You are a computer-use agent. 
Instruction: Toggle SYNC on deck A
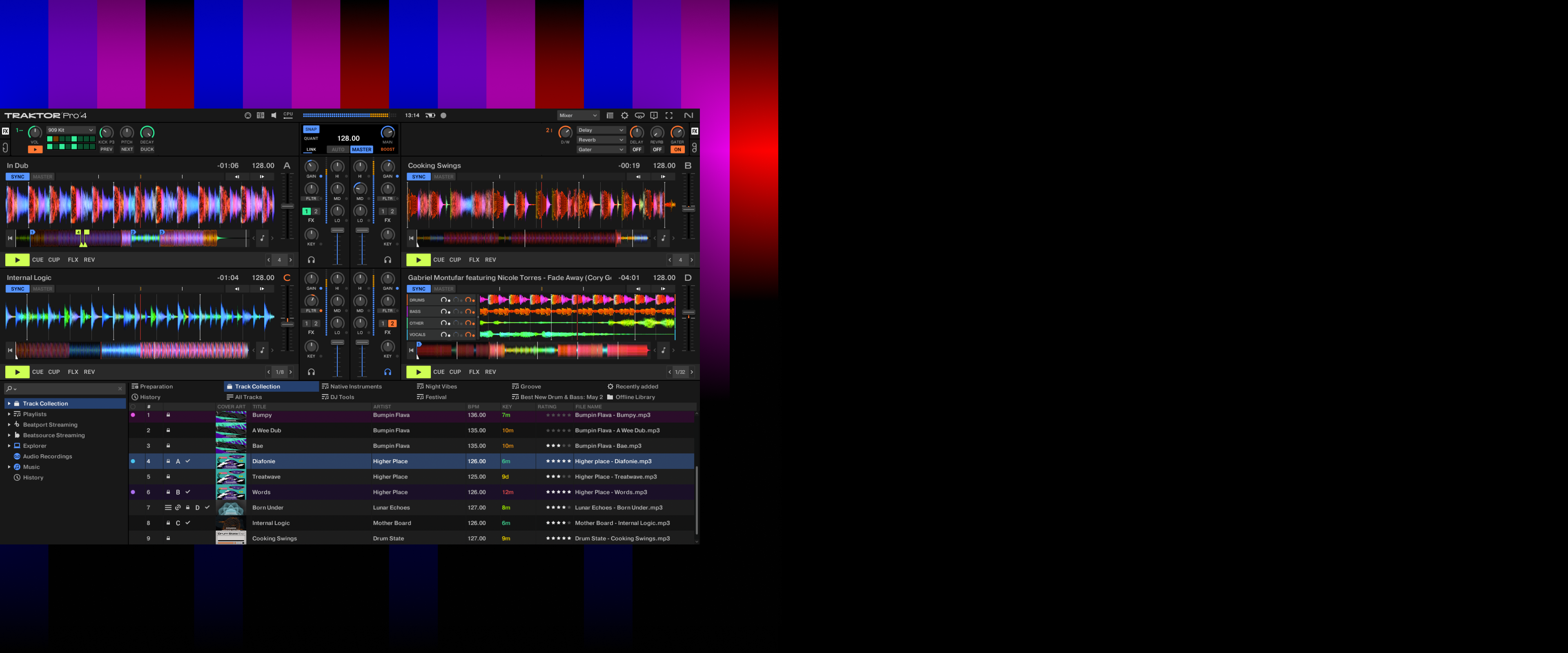click(x=18, y=177)
